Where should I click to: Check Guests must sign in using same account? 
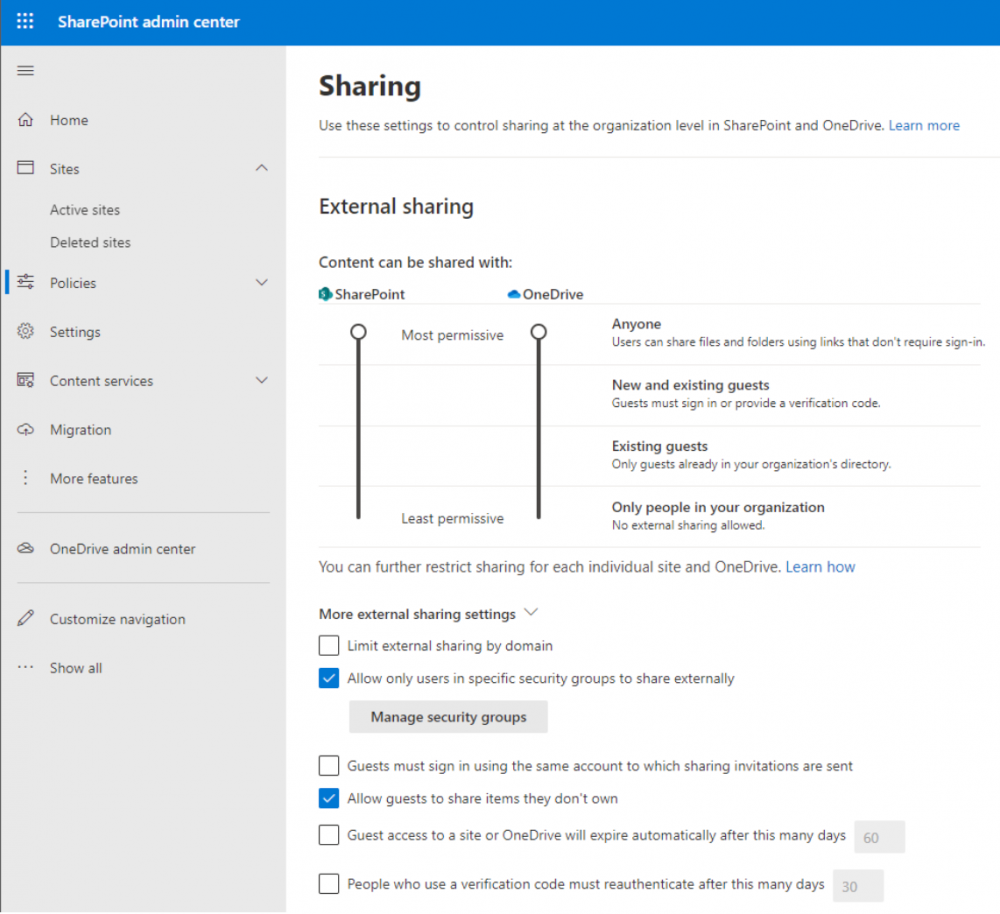pyautogui.click(x=329, y=765)
